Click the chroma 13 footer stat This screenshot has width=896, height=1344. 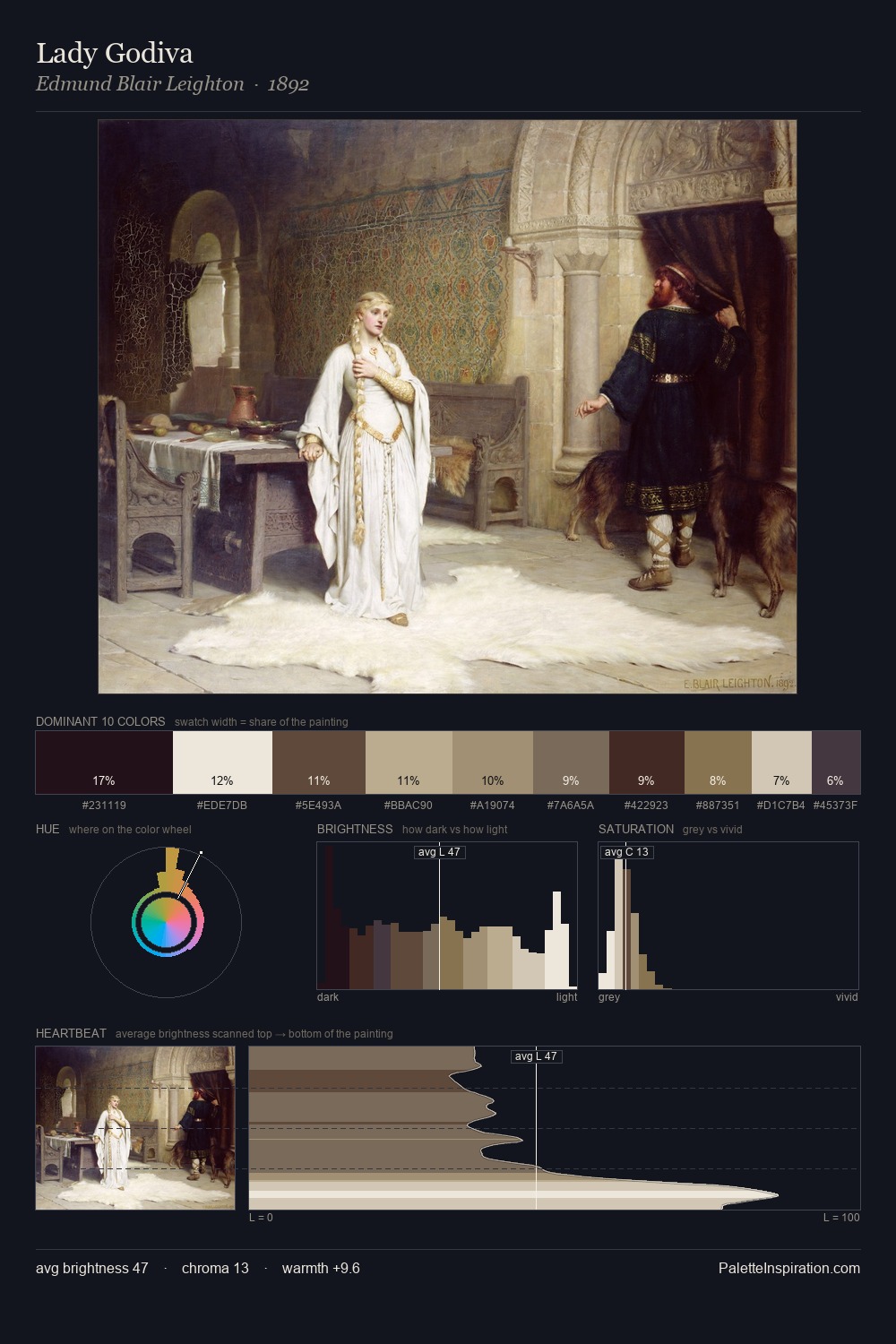215,1268
